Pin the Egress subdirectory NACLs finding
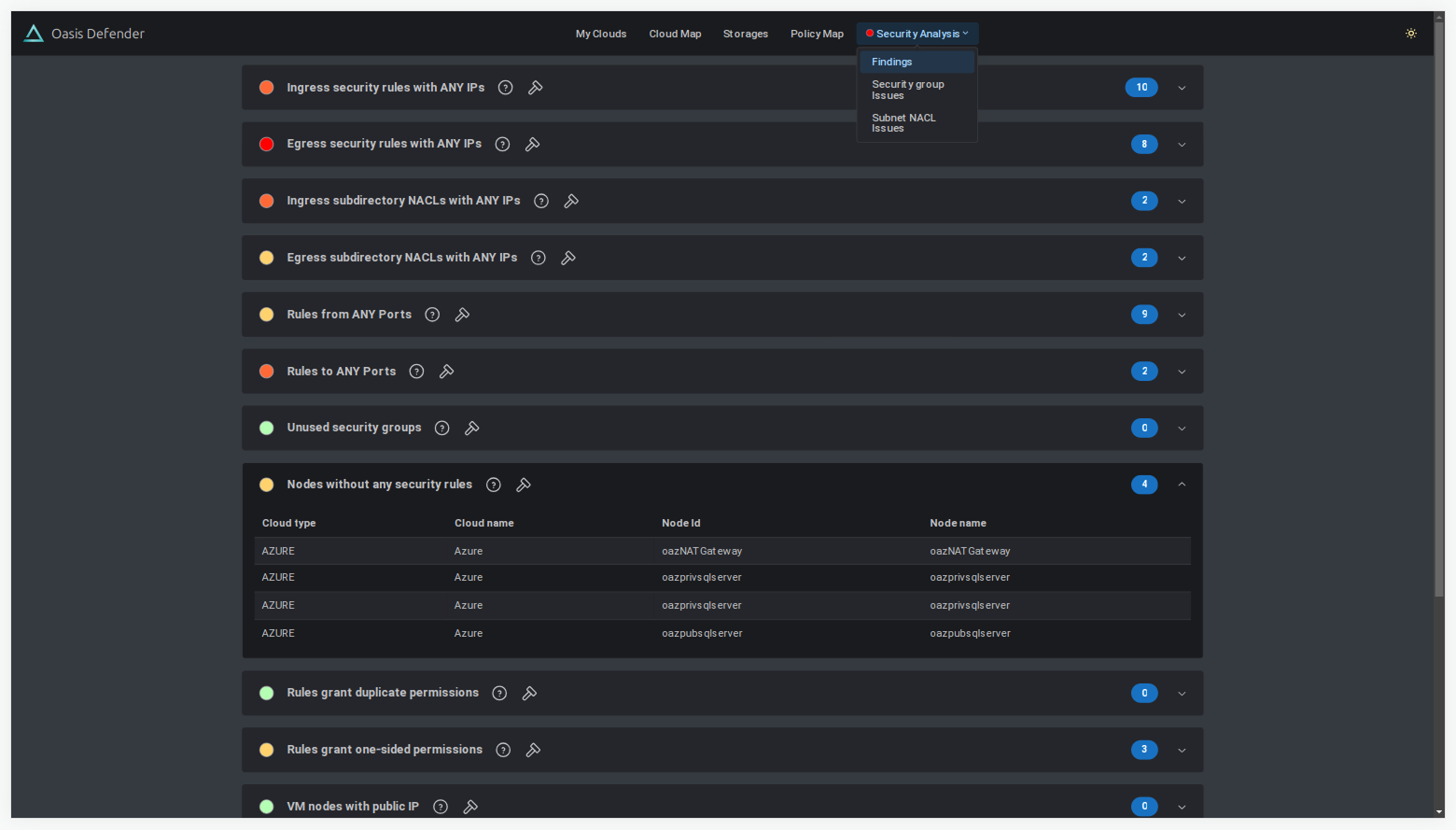This screenshot has width=1456, height=830. click(x=568, y=258)
